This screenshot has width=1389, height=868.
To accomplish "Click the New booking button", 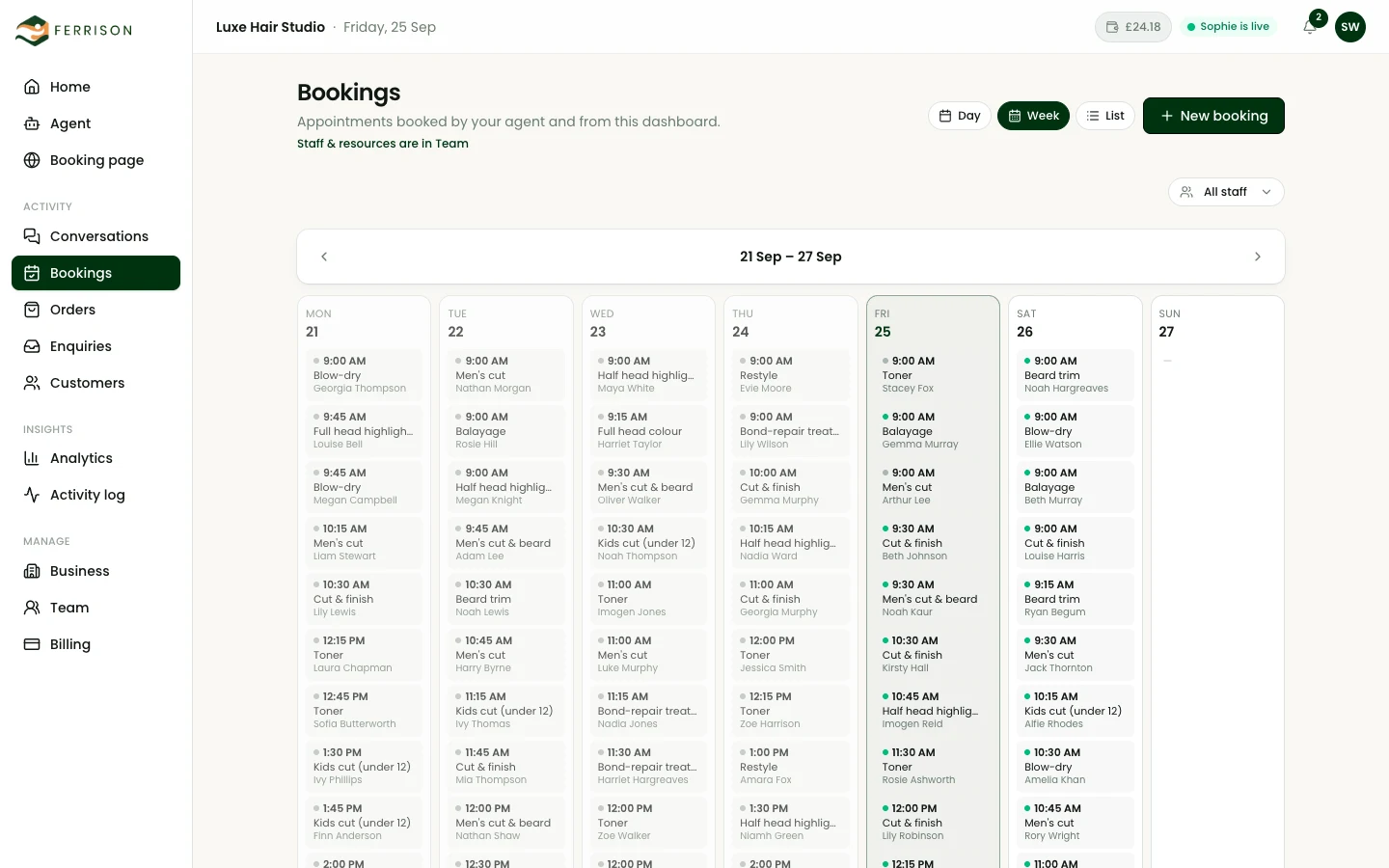I will click(x=1213, y=116).
